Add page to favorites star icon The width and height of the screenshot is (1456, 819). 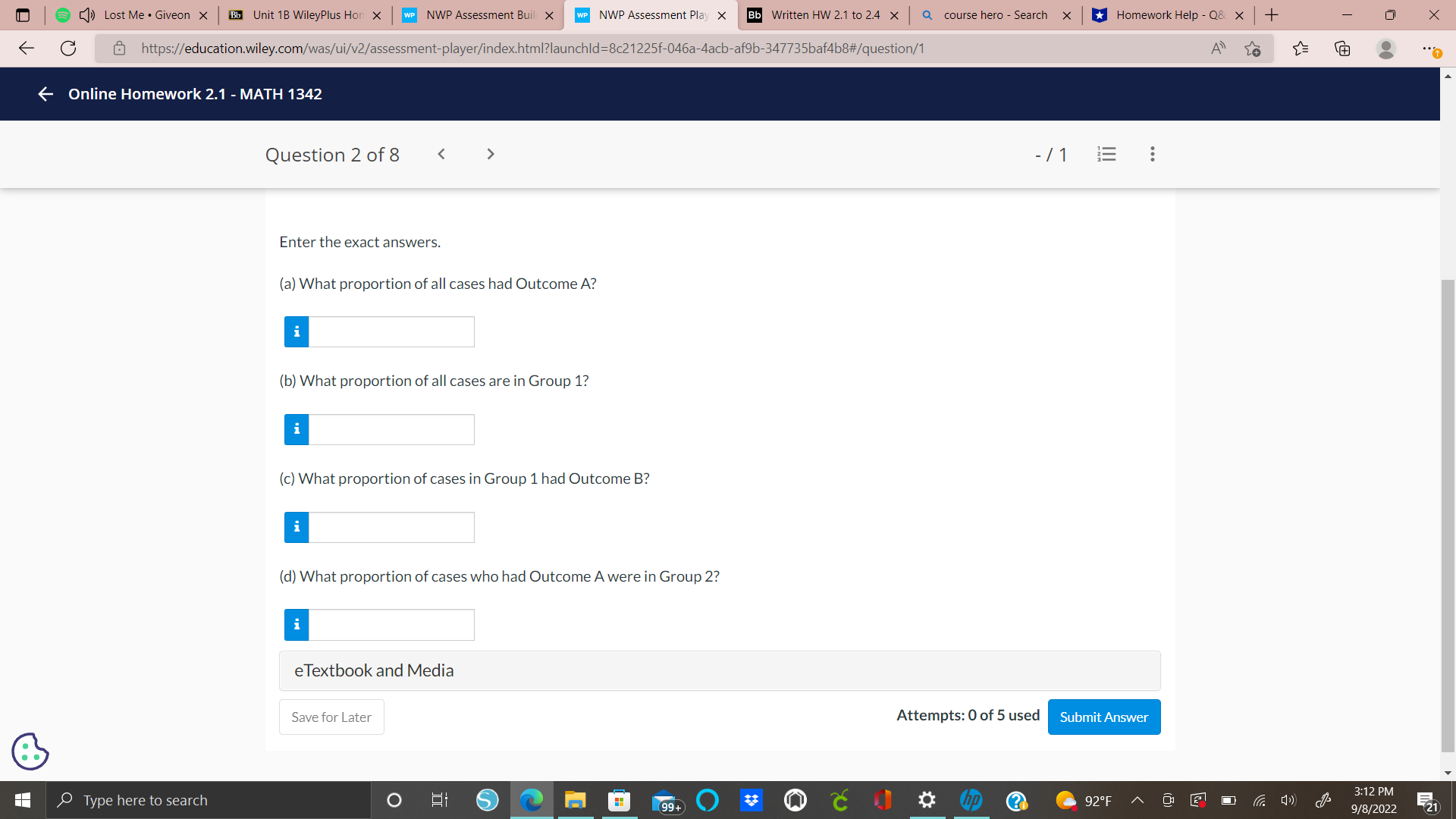(1252, 49)
